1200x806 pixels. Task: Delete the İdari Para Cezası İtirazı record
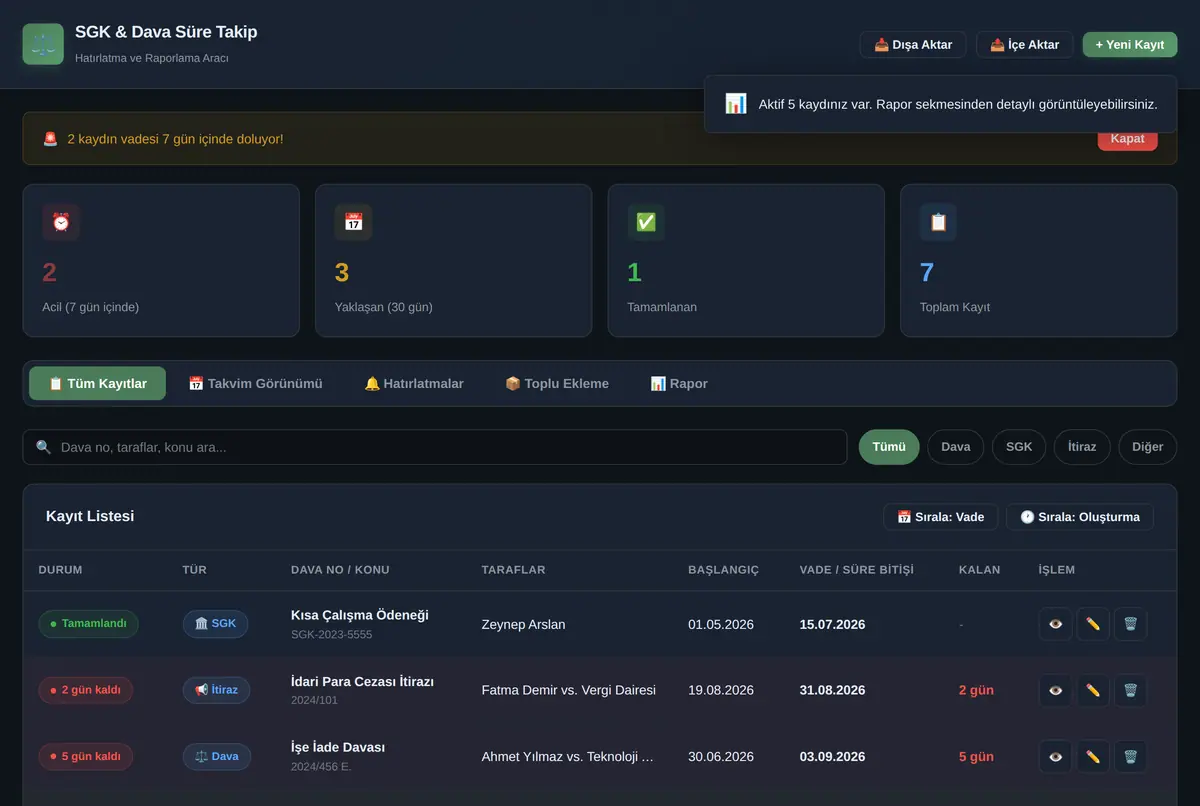1130,690
